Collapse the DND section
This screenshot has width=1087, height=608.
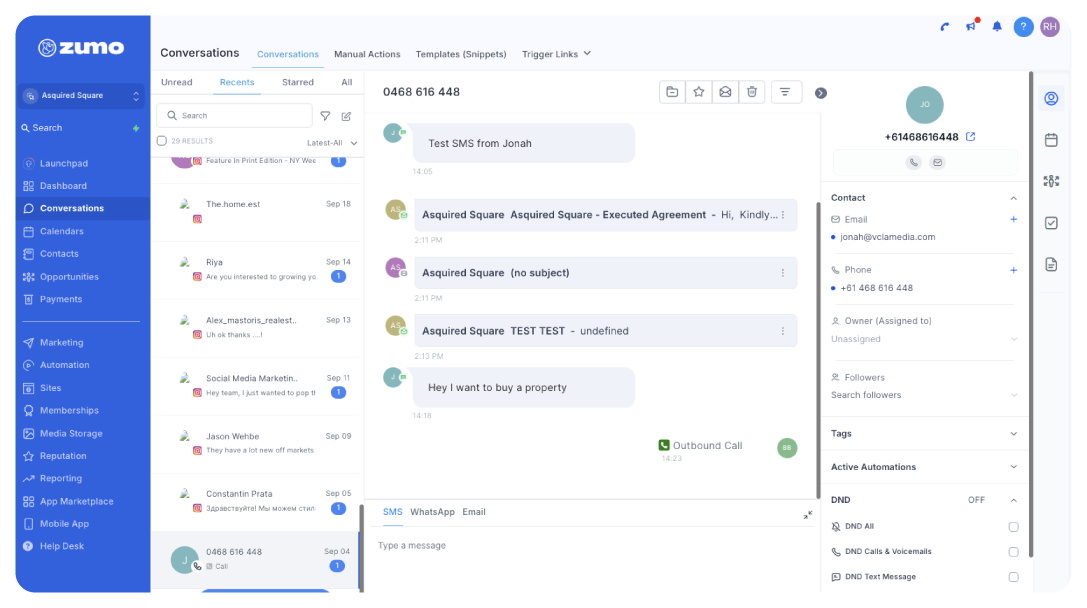coord(1014,500)
